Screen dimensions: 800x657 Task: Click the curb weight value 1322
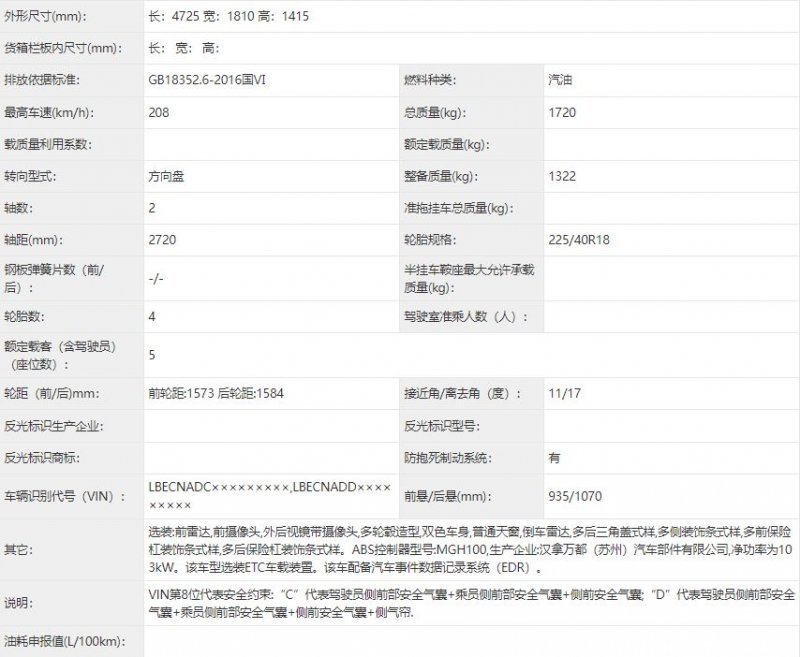click(x=563, y=176)
